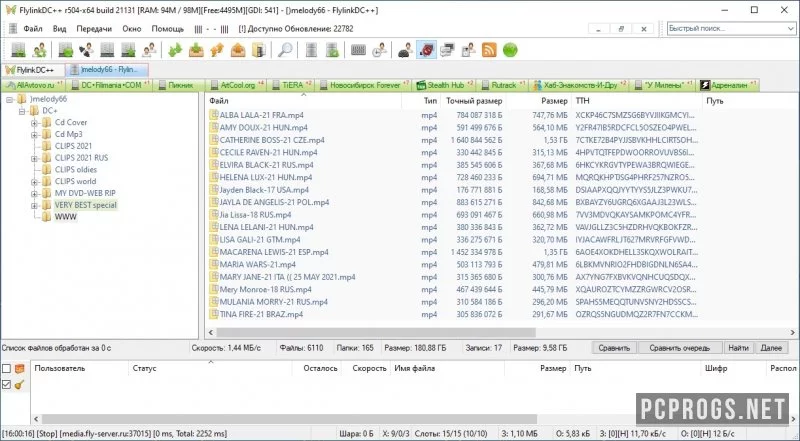The image size is (800, 441).
Task: Click the update available notice 22782
Action: click(296, 29)
